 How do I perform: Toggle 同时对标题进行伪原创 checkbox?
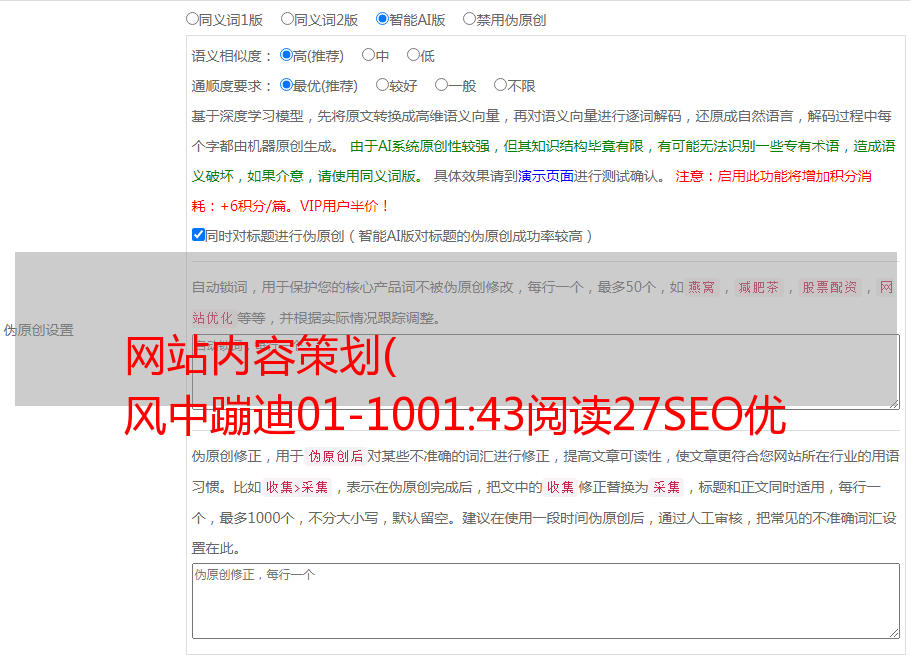click(198, 235)
